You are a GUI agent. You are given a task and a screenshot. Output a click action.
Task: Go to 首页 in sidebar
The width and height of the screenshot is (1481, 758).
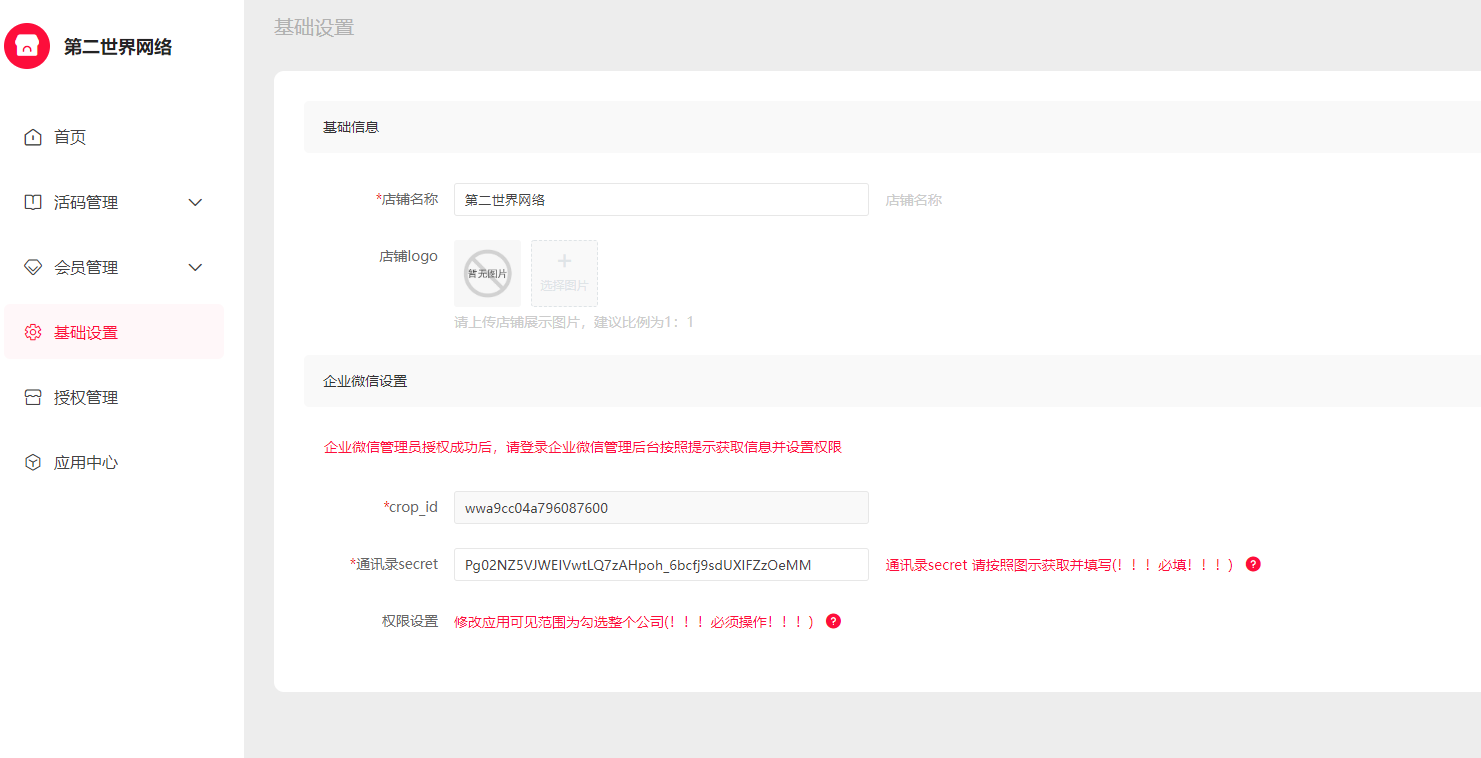70,137
